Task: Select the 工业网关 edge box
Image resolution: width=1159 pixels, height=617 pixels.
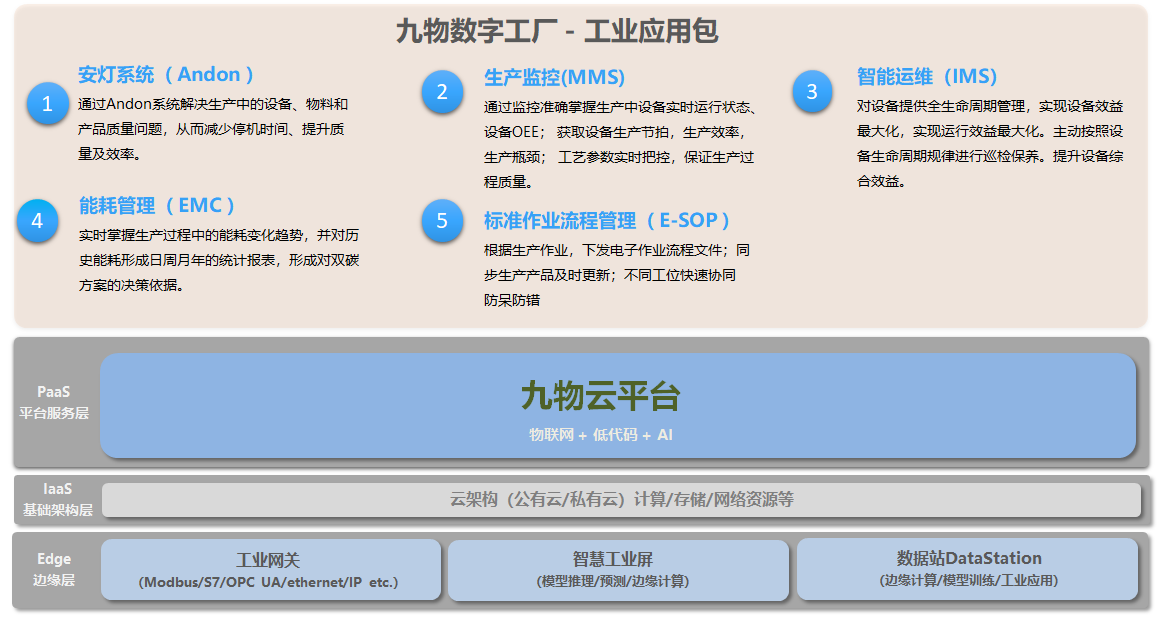Action: click(271, 569)
